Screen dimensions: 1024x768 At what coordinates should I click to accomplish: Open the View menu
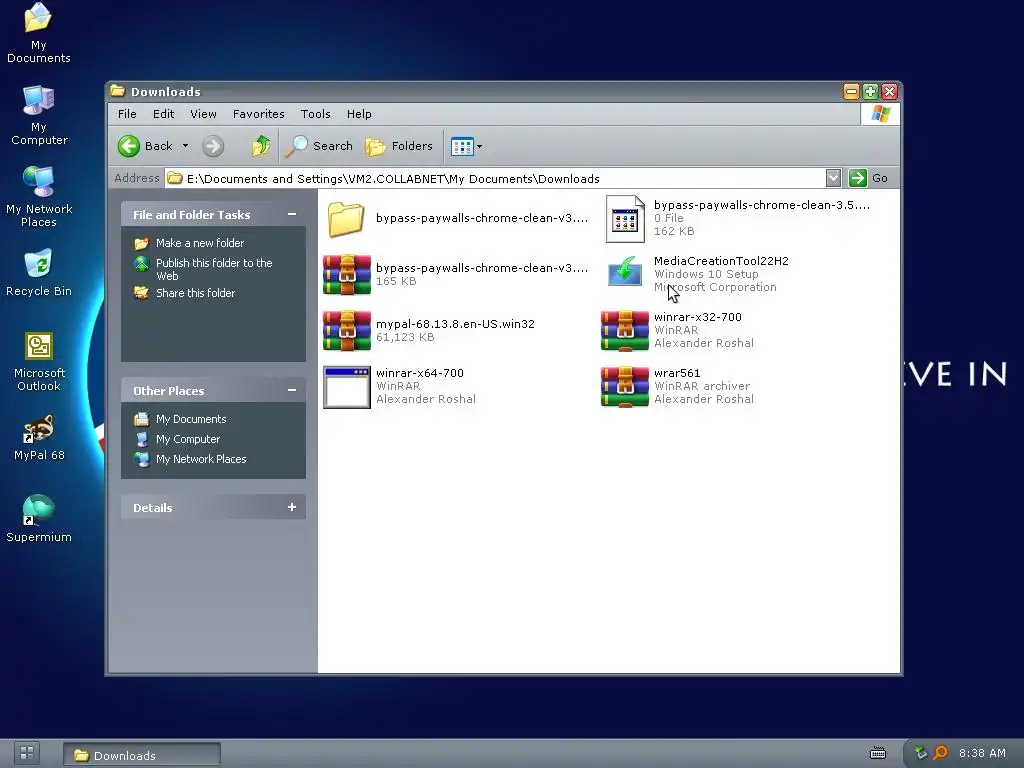coord(203,114)
